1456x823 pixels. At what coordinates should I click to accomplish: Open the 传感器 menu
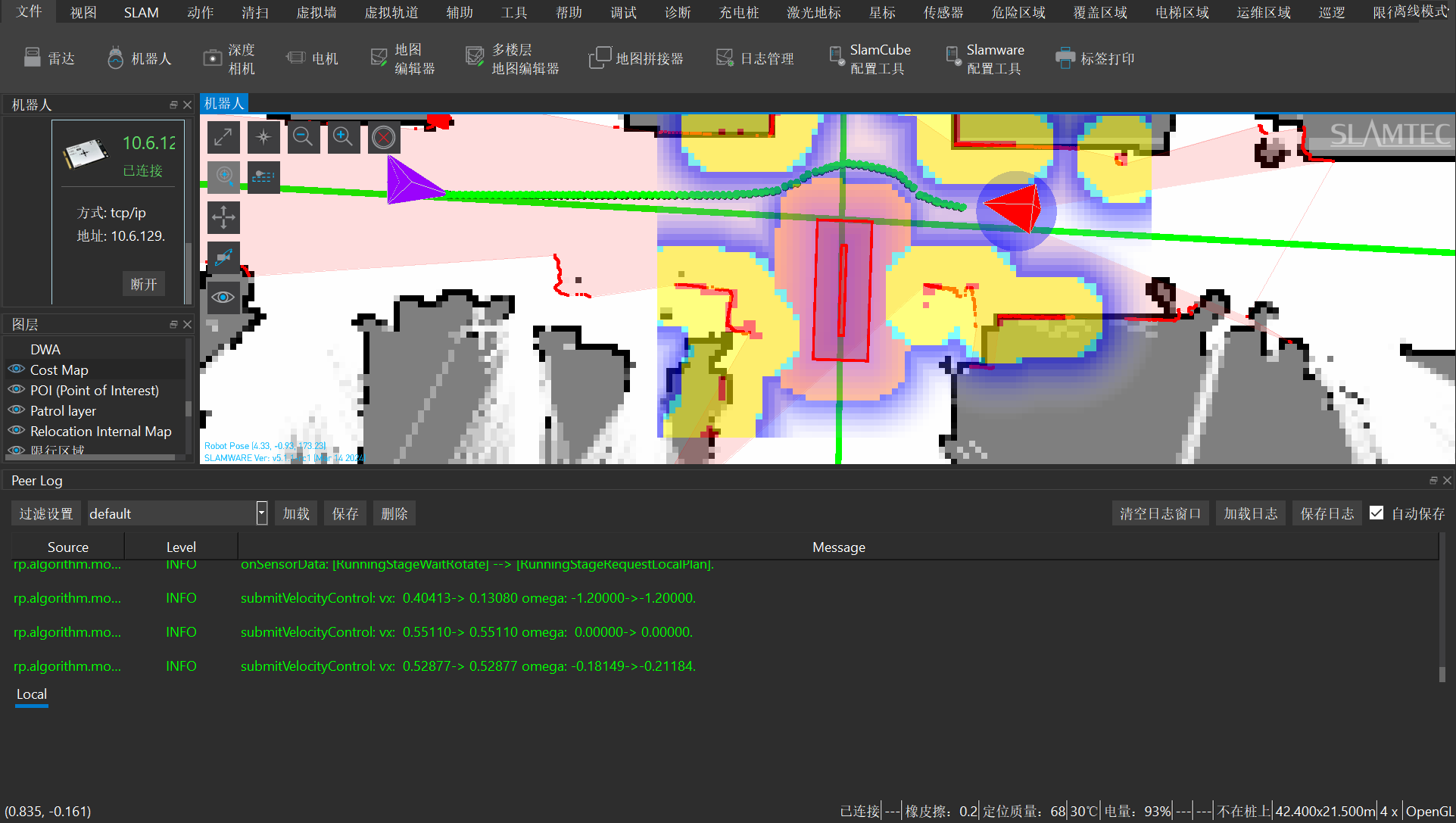click(943, 12)
